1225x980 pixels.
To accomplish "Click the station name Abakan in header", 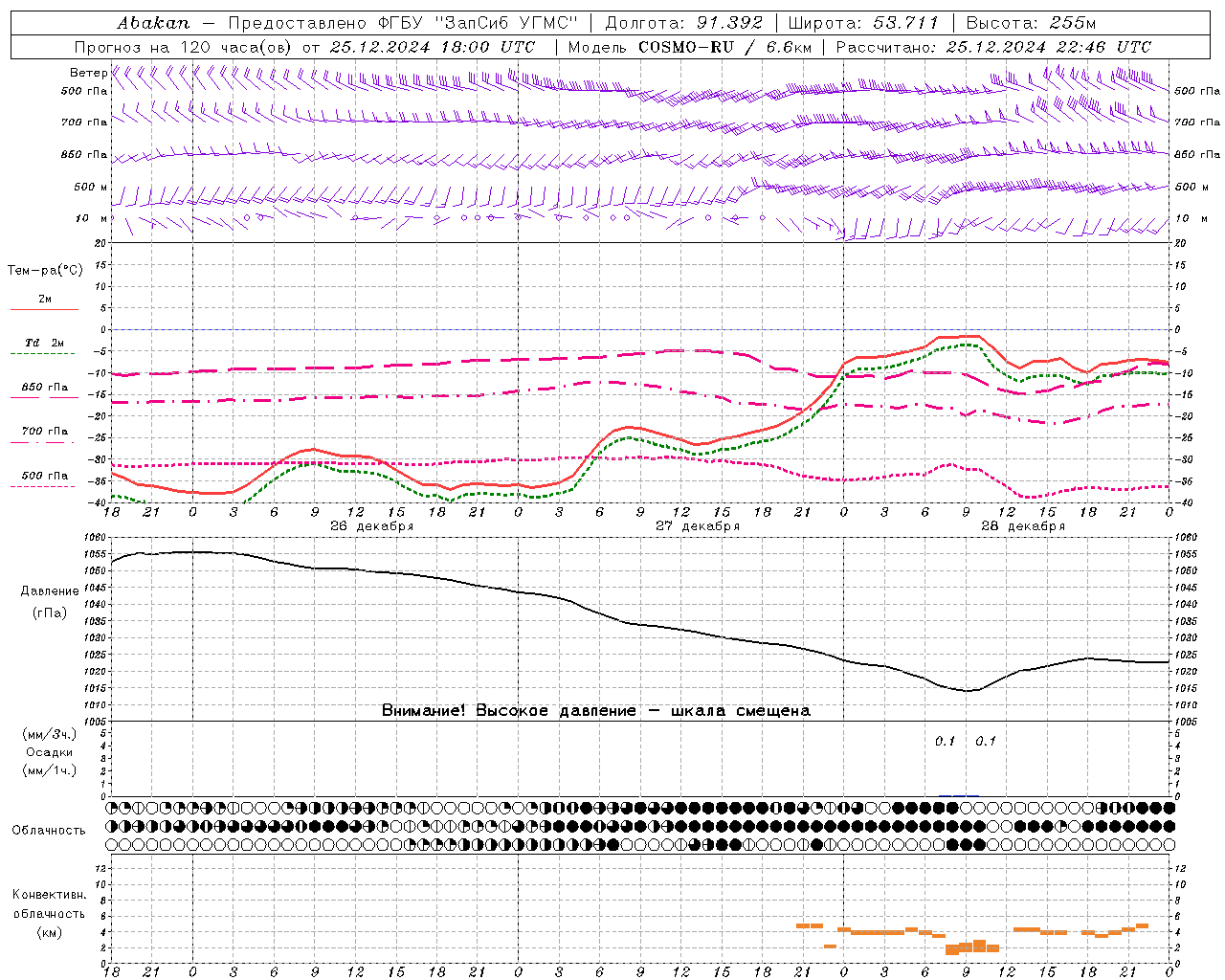I will click(153, 22).
